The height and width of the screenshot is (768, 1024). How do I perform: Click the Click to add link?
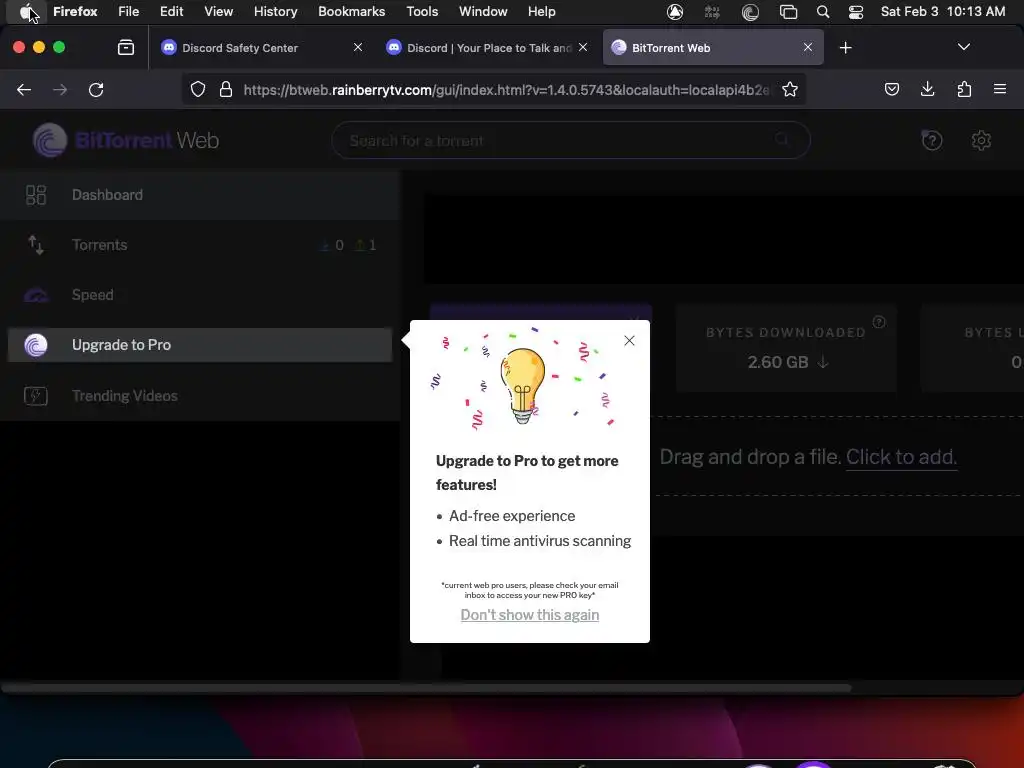click(901, 456)
